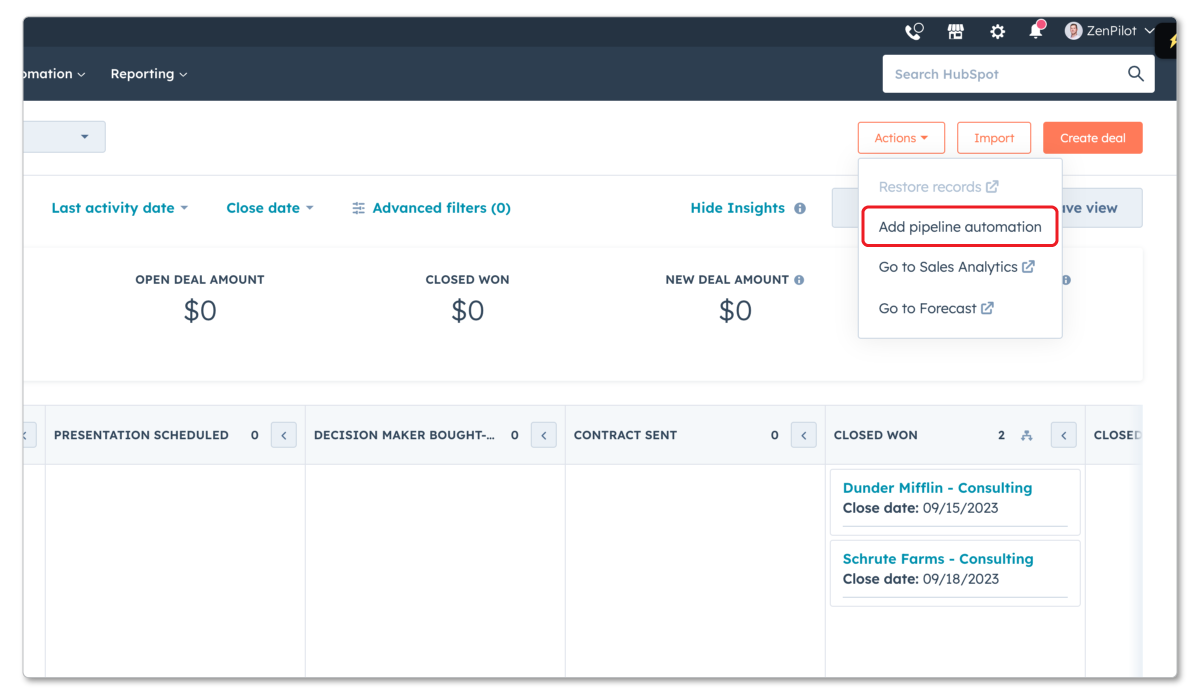Click the pipeline automation icon on Closed Won column
The width and height of the screenshot is (1200, 700).
[x=1027, y=435]
